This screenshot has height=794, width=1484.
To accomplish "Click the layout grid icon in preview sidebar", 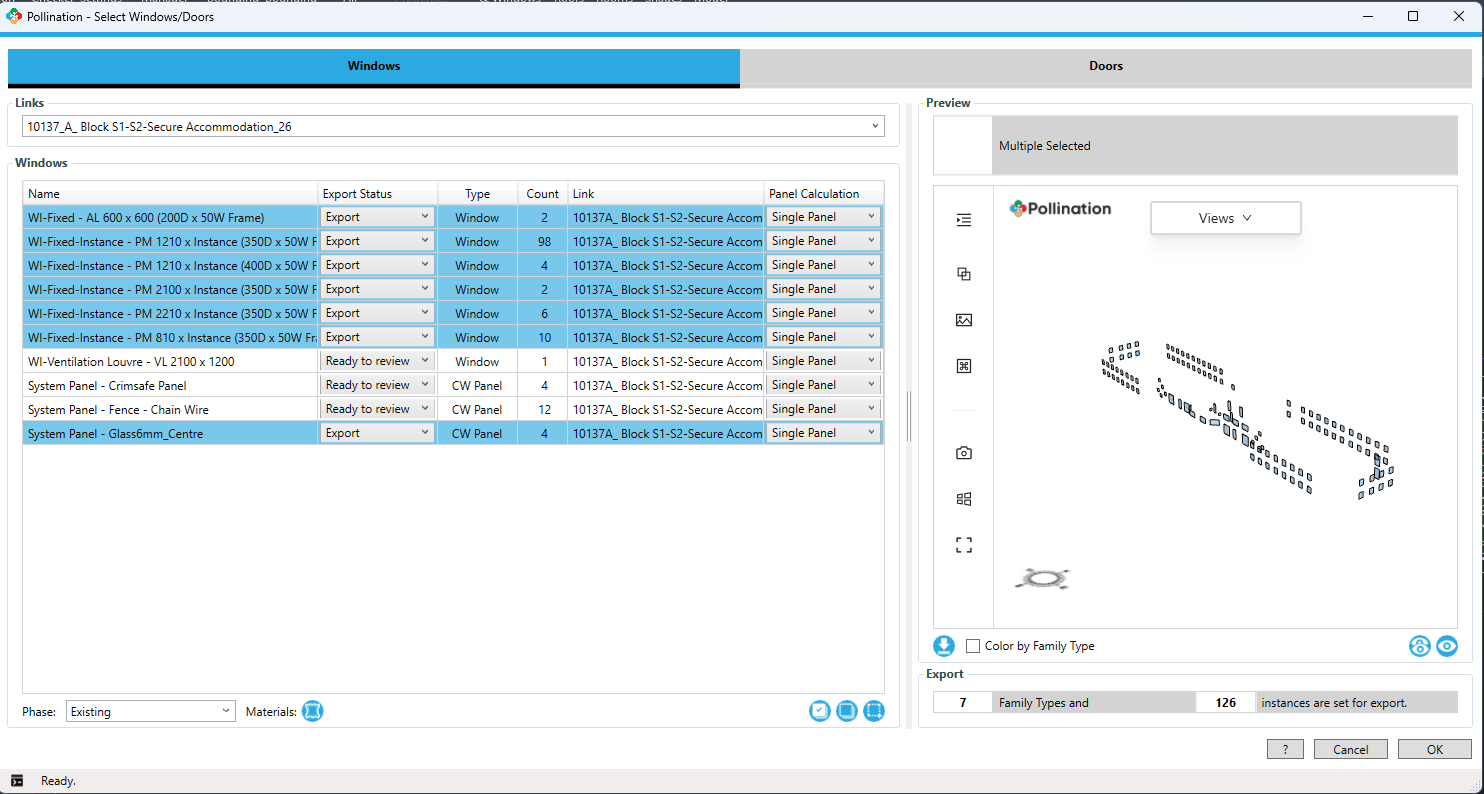I will tap(964, 499).
